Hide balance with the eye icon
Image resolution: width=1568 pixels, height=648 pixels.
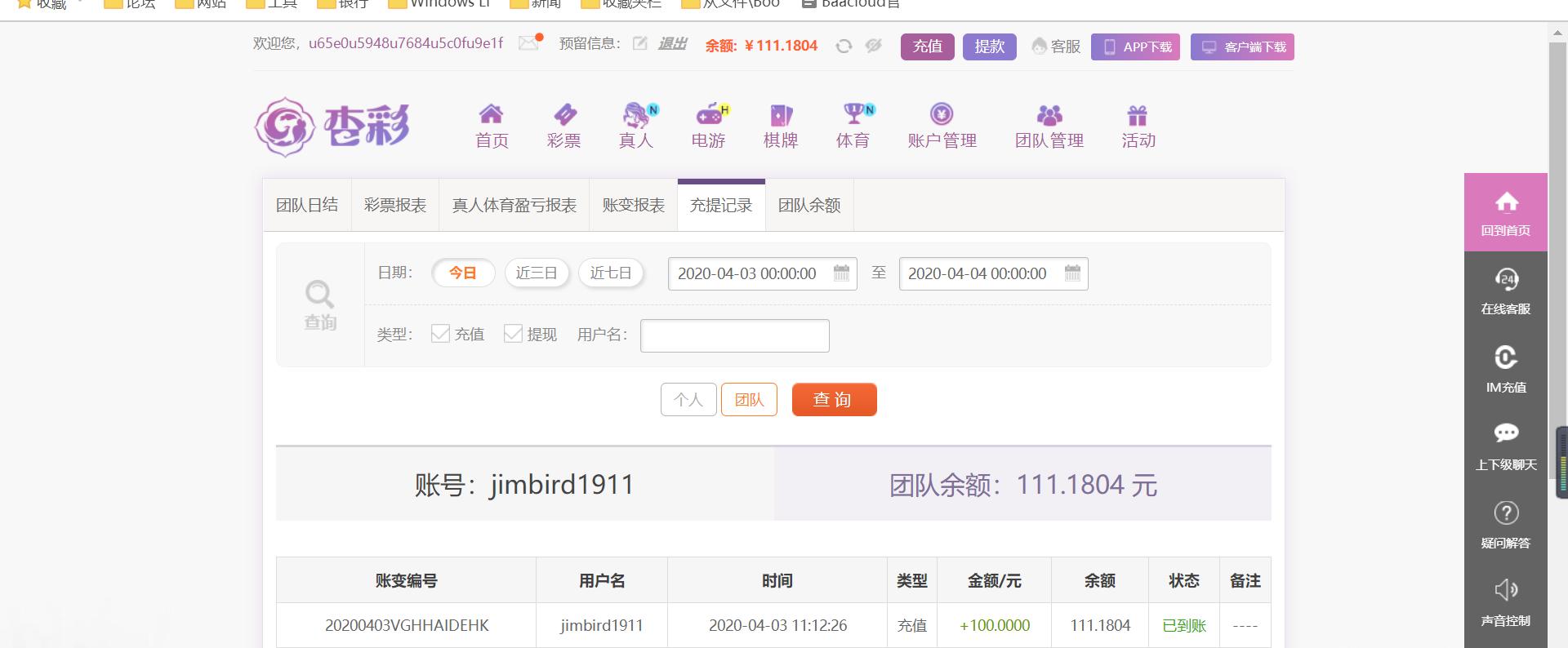click(874, 46)
